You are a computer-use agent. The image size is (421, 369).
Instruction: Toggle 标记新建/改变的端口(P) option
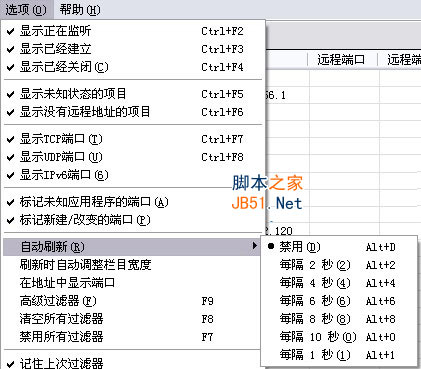132,220
